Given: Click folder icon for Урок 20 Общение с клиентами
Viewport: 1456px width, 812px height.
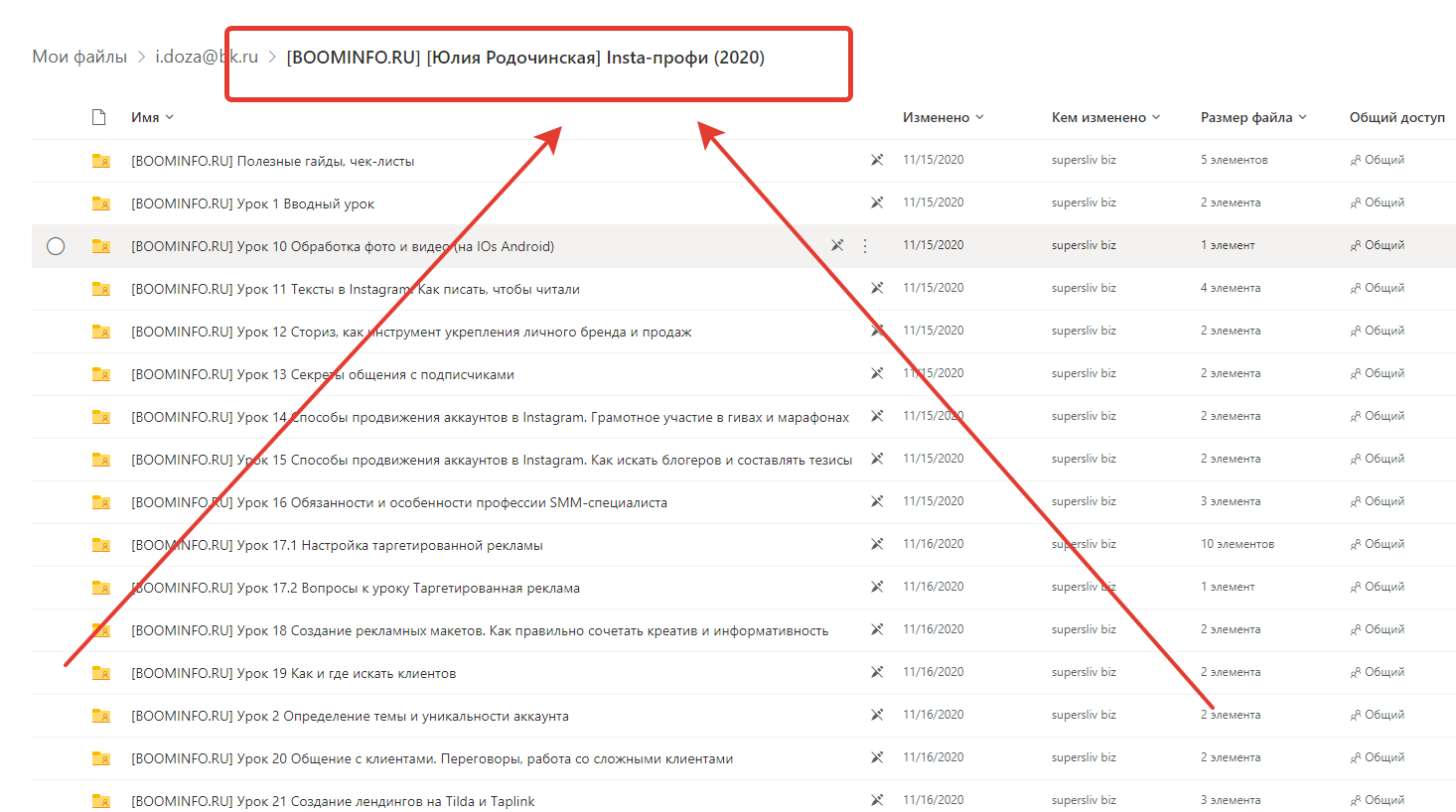Looking at the screenshot, I should (101, 758).
